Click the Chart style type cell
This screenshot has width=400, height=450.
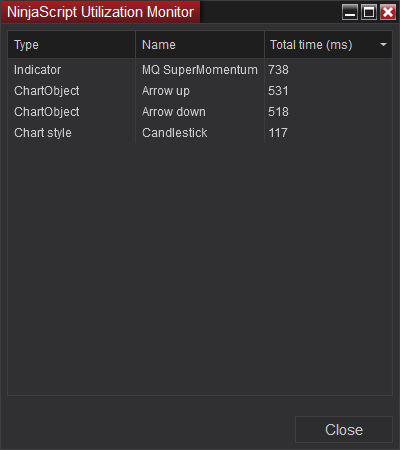coord(43,133)
